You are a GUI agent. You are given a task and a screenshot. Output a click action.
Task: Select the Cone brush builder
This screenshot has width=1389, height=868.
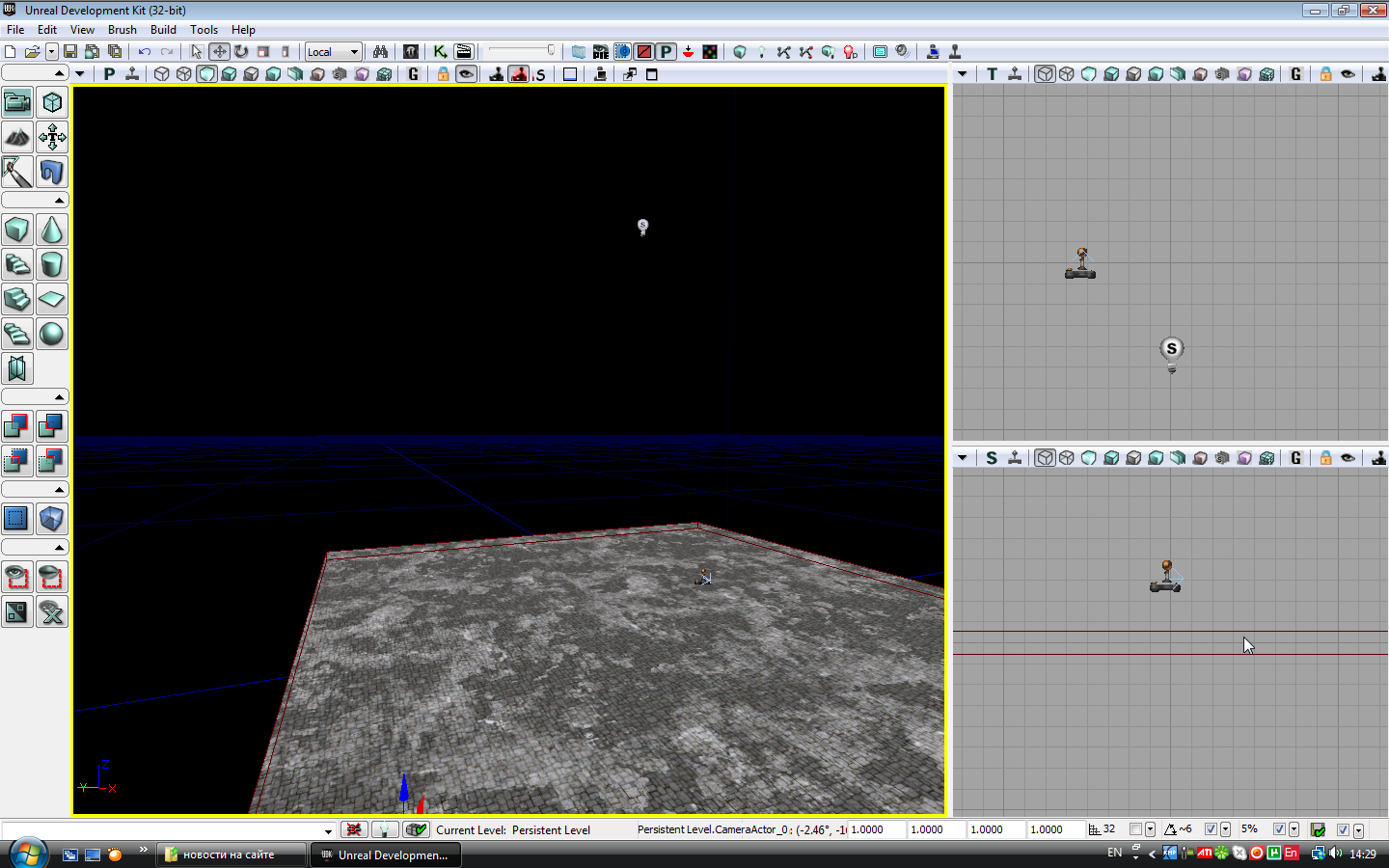click(x=52, y=230)
